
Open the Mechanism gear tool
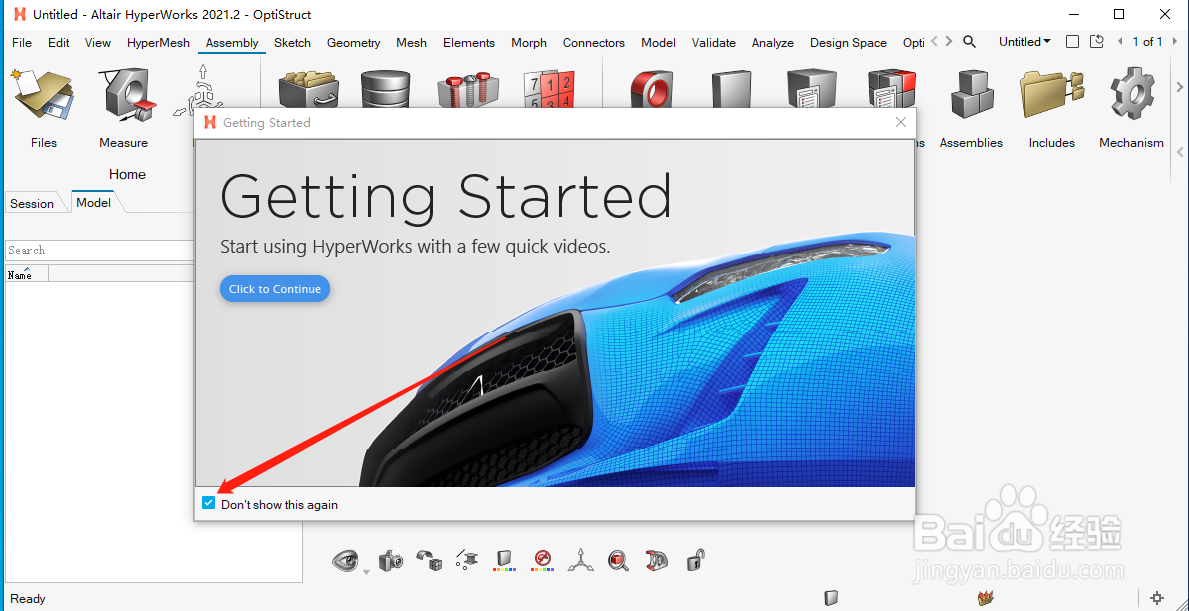(1131, 93)
